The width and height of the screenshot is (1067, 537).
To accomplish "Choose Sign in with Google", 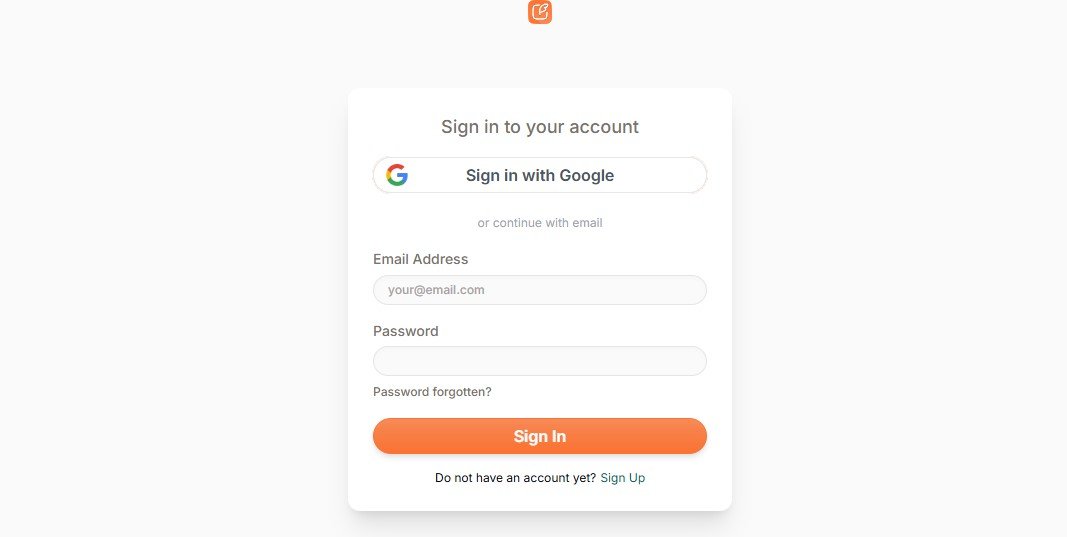I will pyautogui.click(x=540, y=175).
